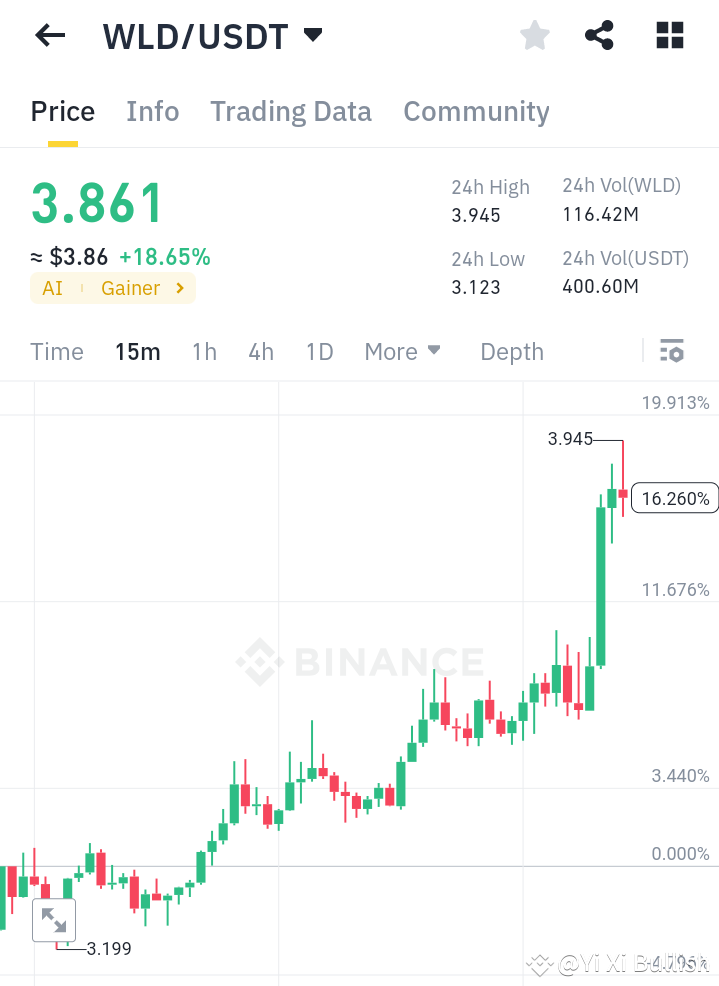Select the 15m interval

pyautogui.click(x=137, y=351)
